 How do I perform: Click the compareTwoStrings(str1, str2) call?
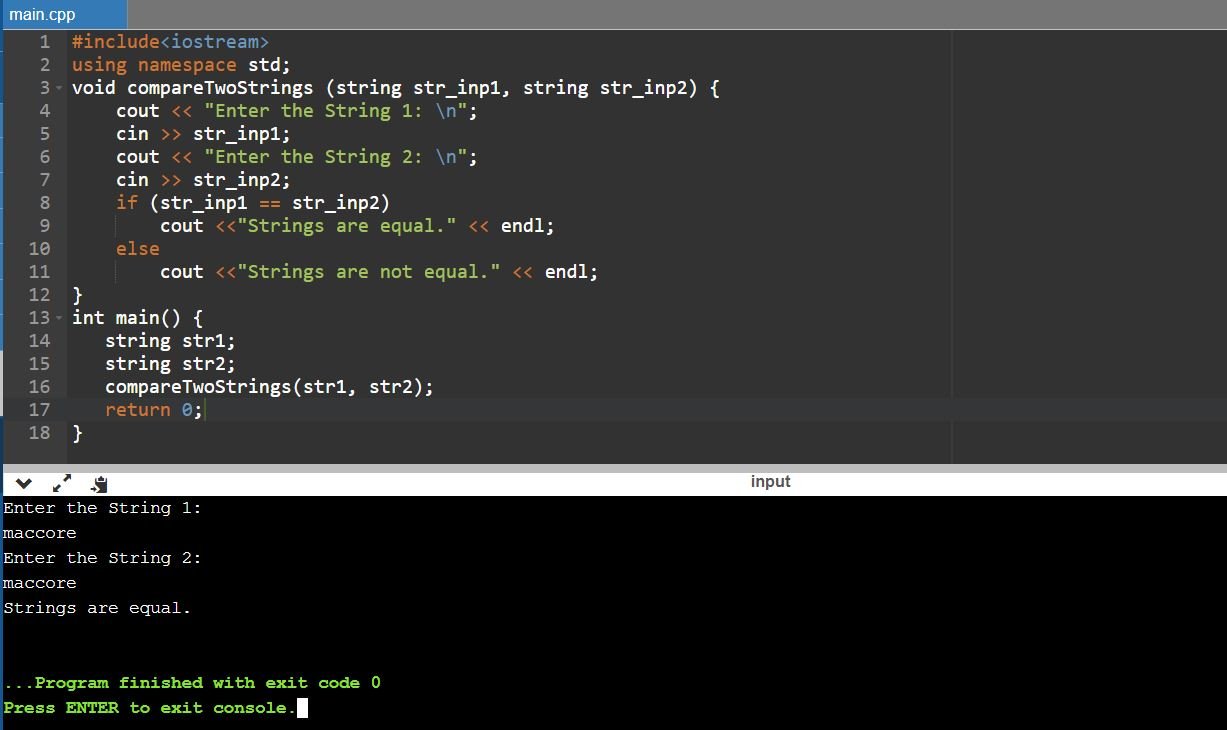(268, 387)
